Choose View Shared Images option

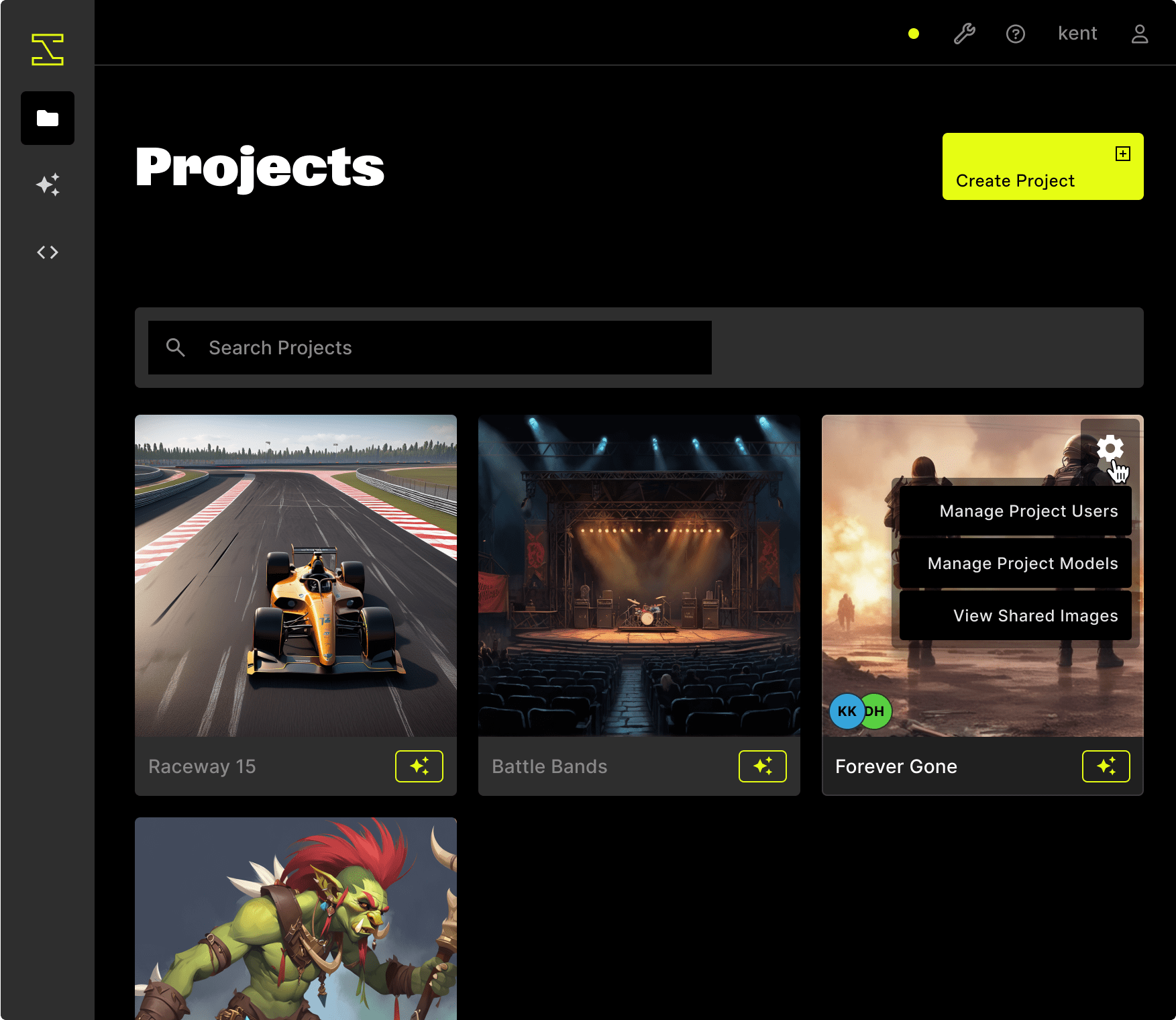[x=1035, y=615]
